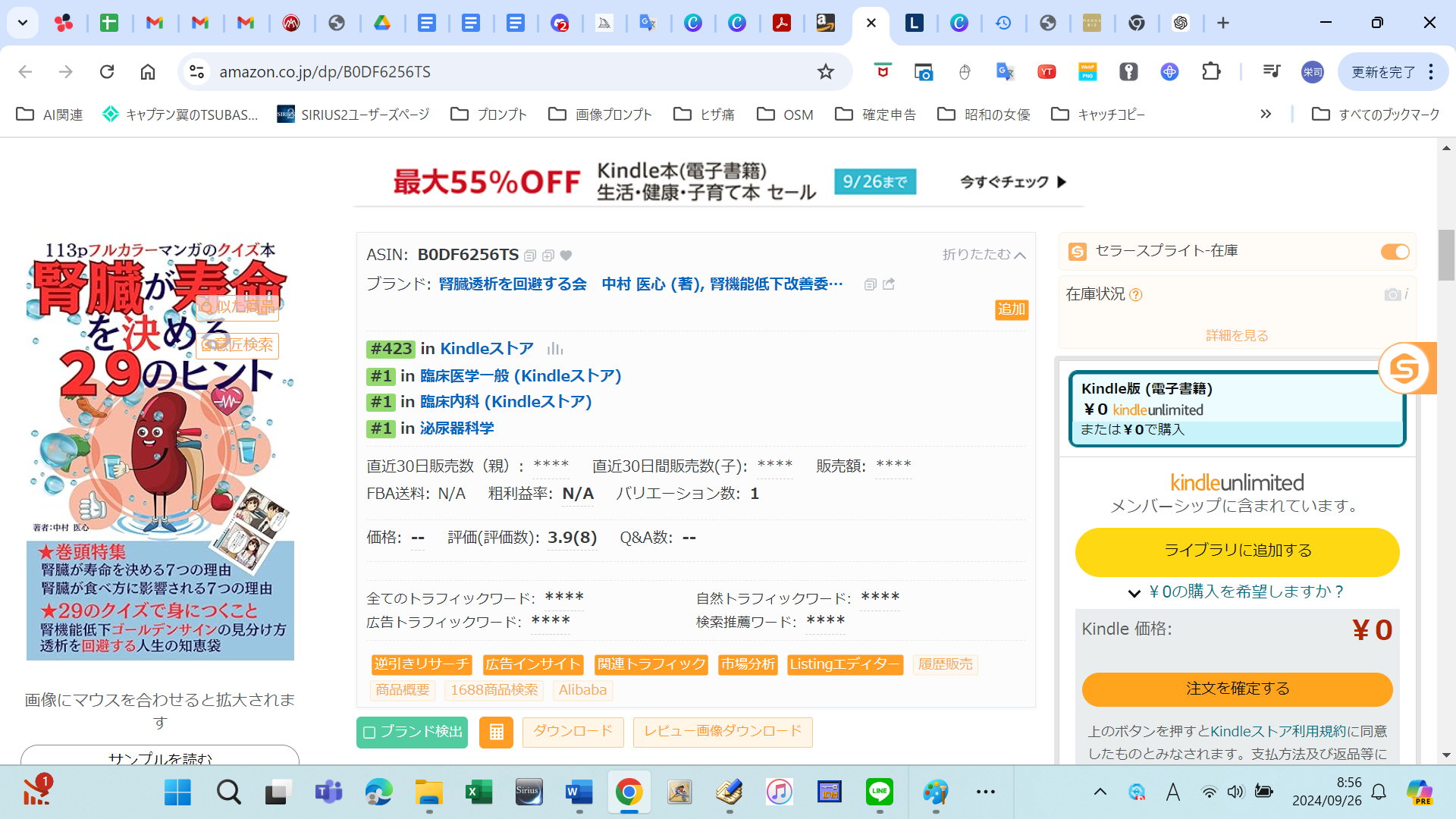Click レビュー画像ダウンロード button
This screenshot has width=1456, height=819.
click(x=723, y=732)
